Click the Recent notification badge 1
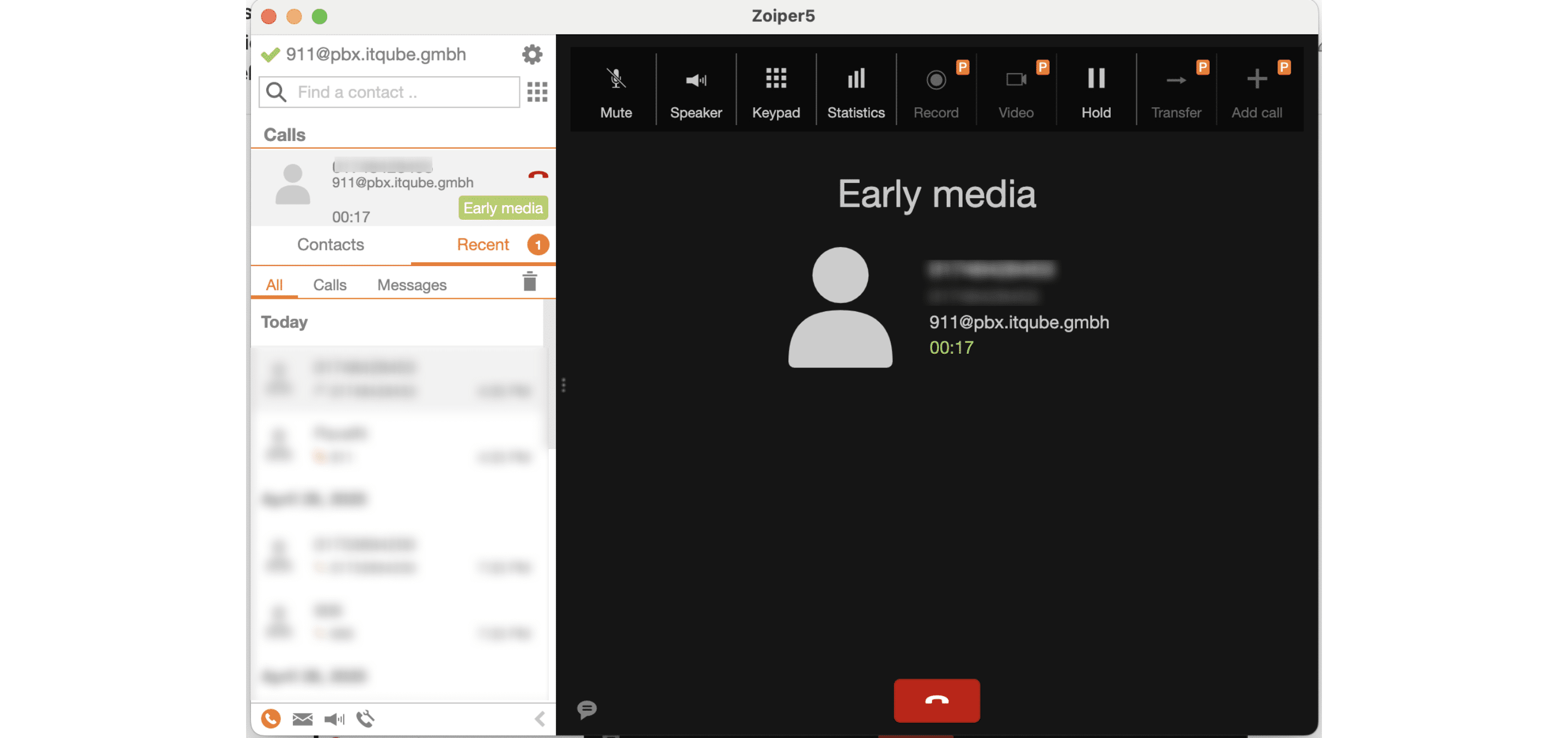 537,244
